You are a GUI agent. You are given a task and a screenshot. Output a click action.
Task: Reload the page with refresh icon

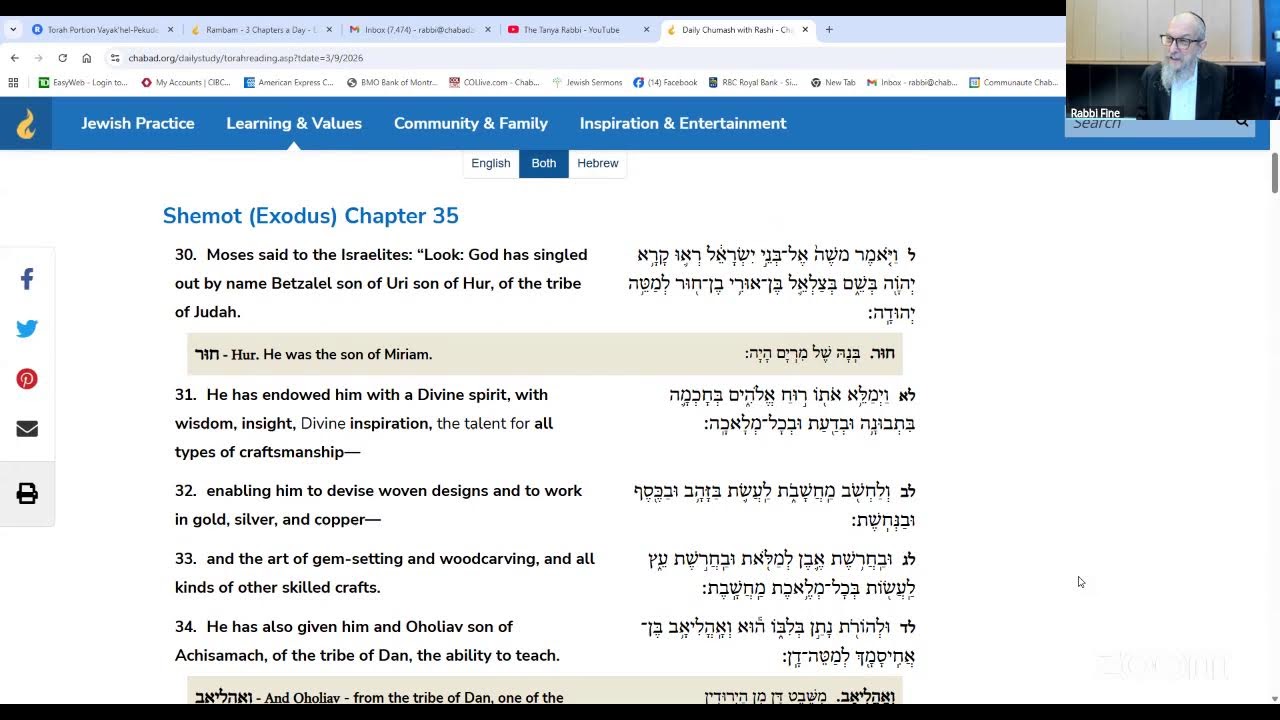62,58
